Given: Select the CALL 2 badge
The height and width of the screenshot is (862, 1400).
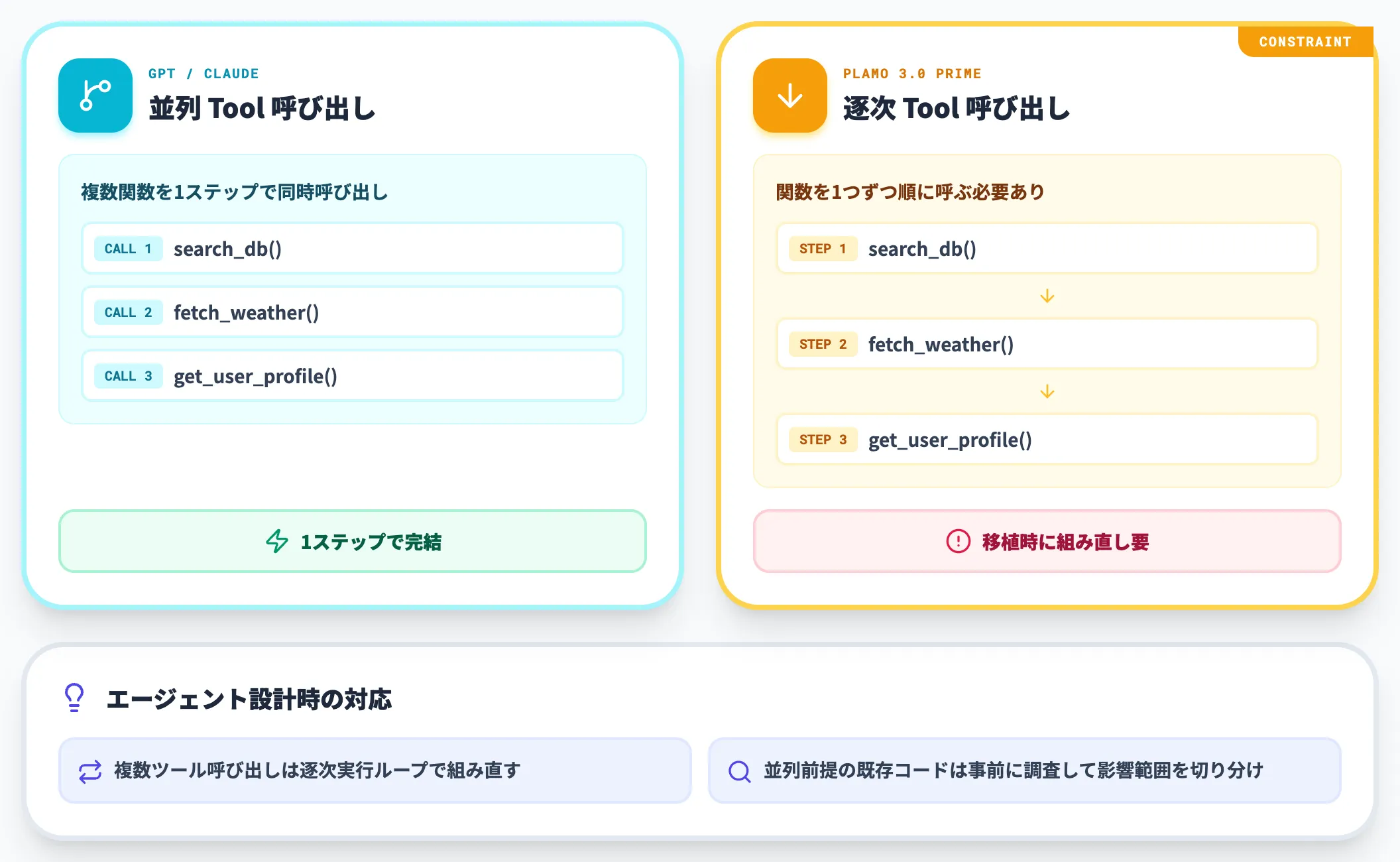Looking at the screenshot, I should (x=129, y=312).
